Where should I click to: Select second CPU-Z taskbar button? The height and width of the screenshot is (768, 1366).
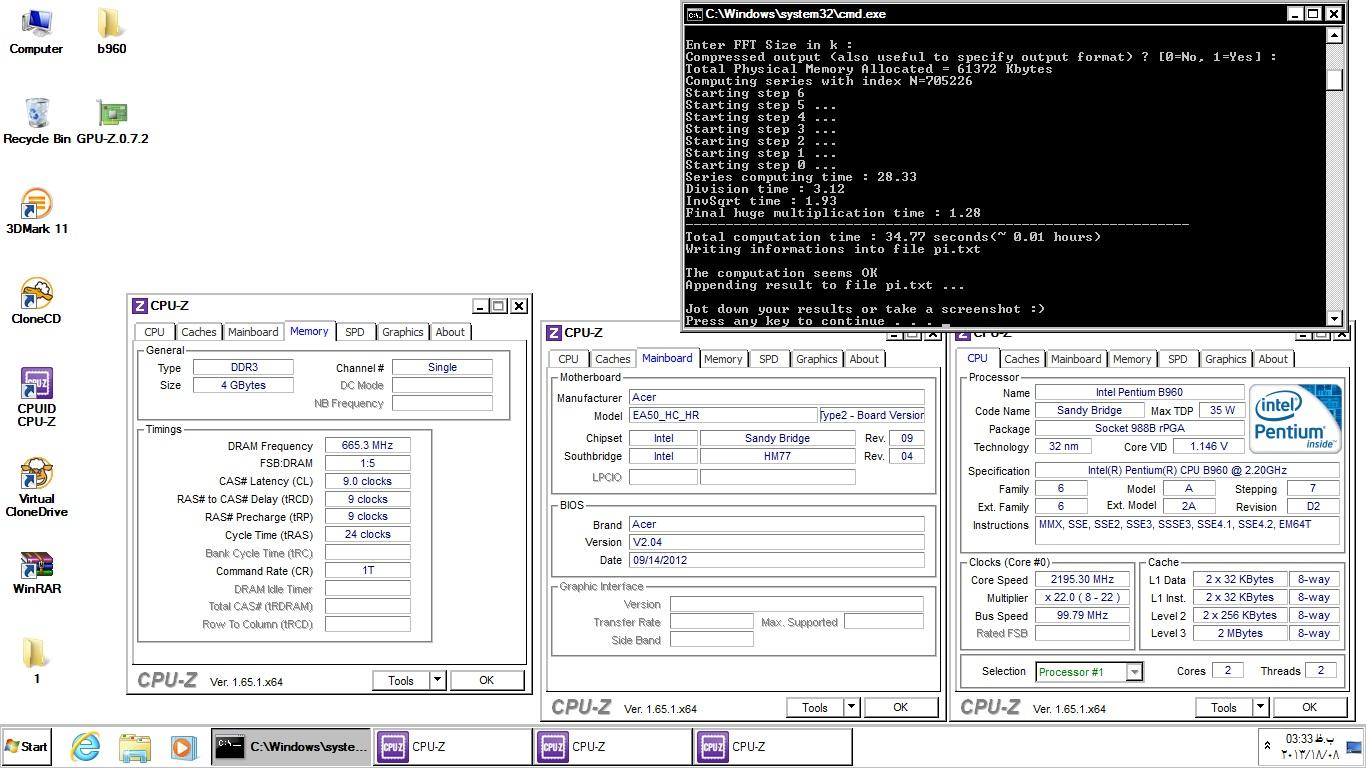pyautogui.click(x=612, y=747)
